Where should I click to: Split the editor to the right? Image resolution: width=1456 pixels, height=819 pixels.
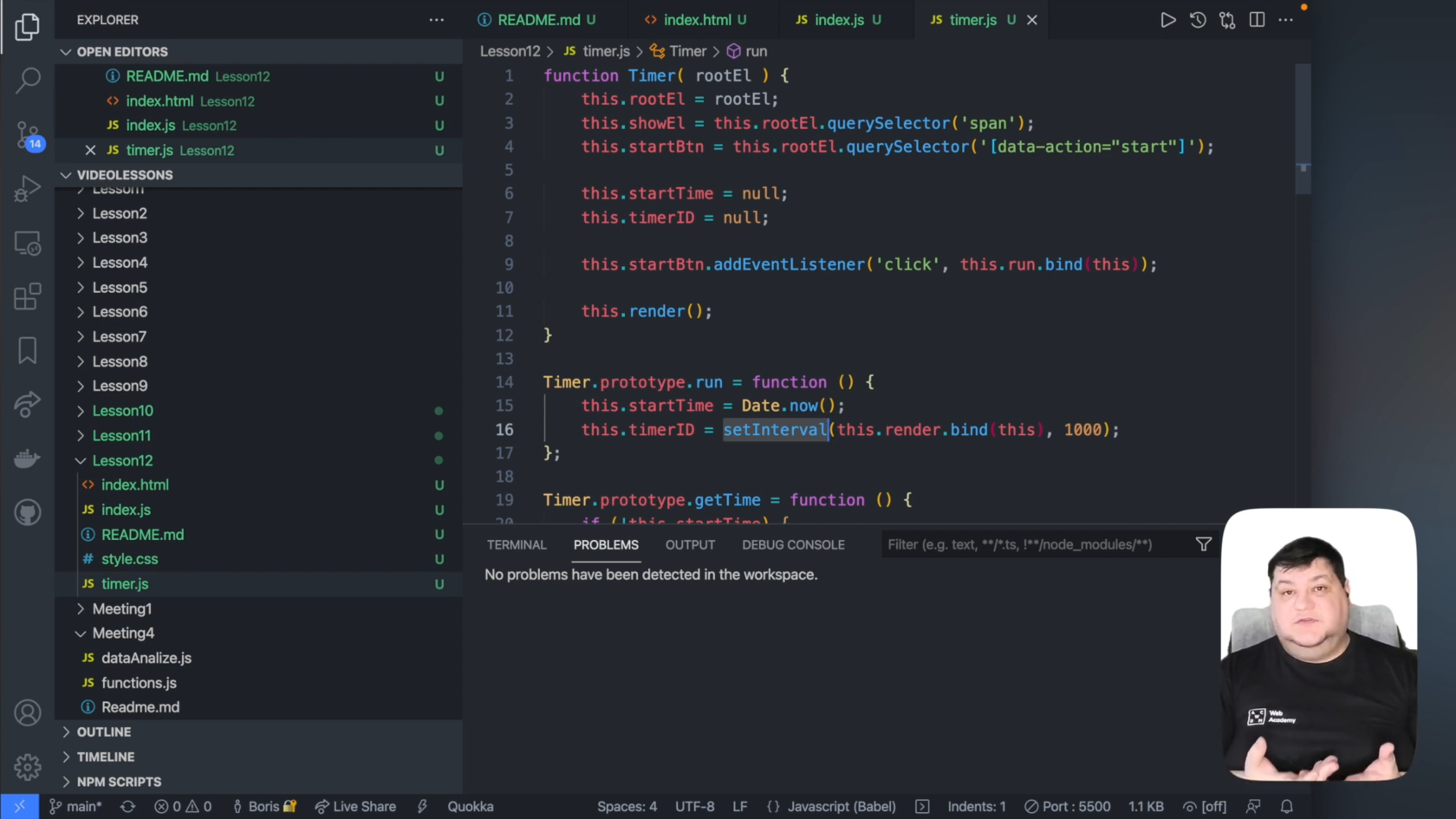1257,20
